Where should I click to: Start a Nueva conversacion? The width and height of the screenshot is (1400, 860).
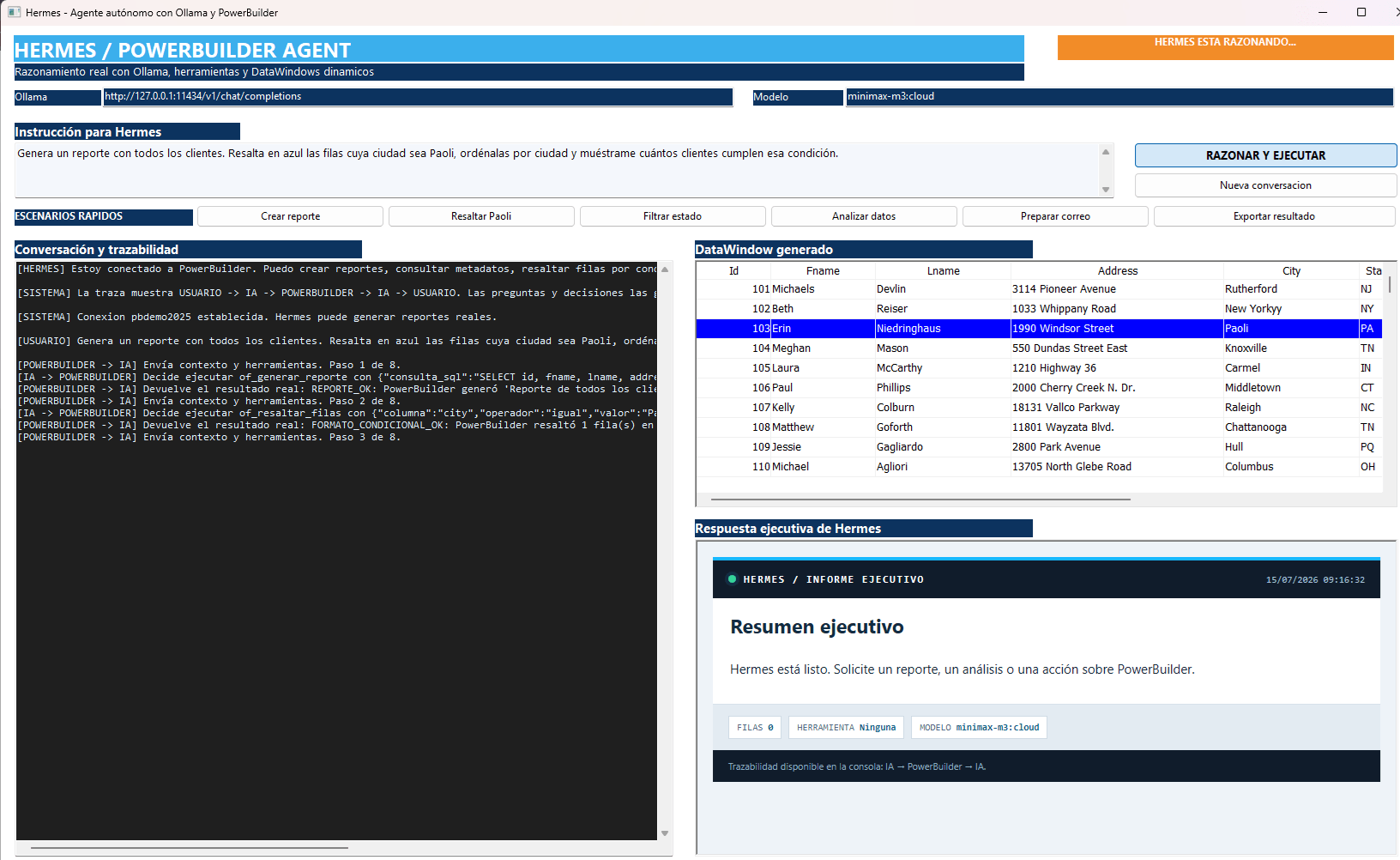[1265, 185]
